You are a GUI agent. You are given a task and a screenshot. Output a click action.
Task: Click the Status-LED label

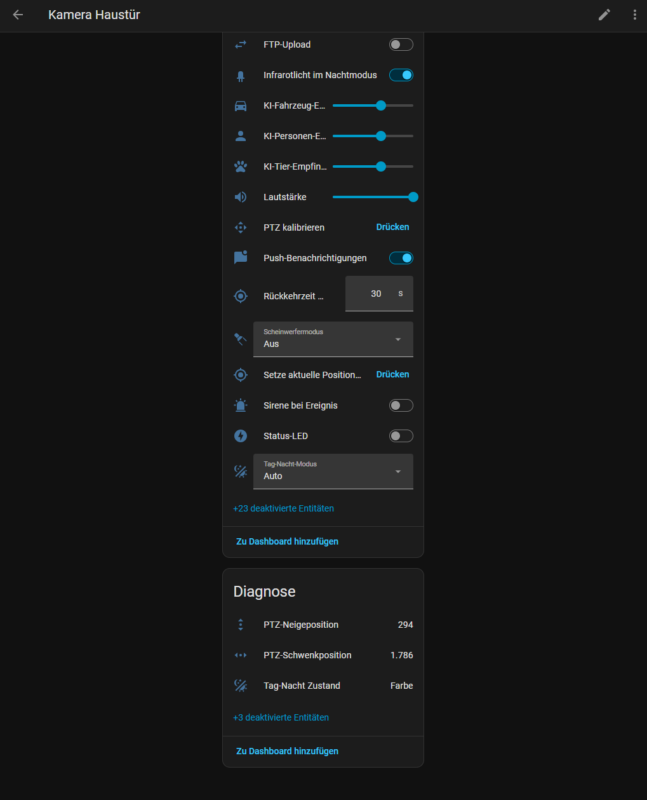[286, 436]
